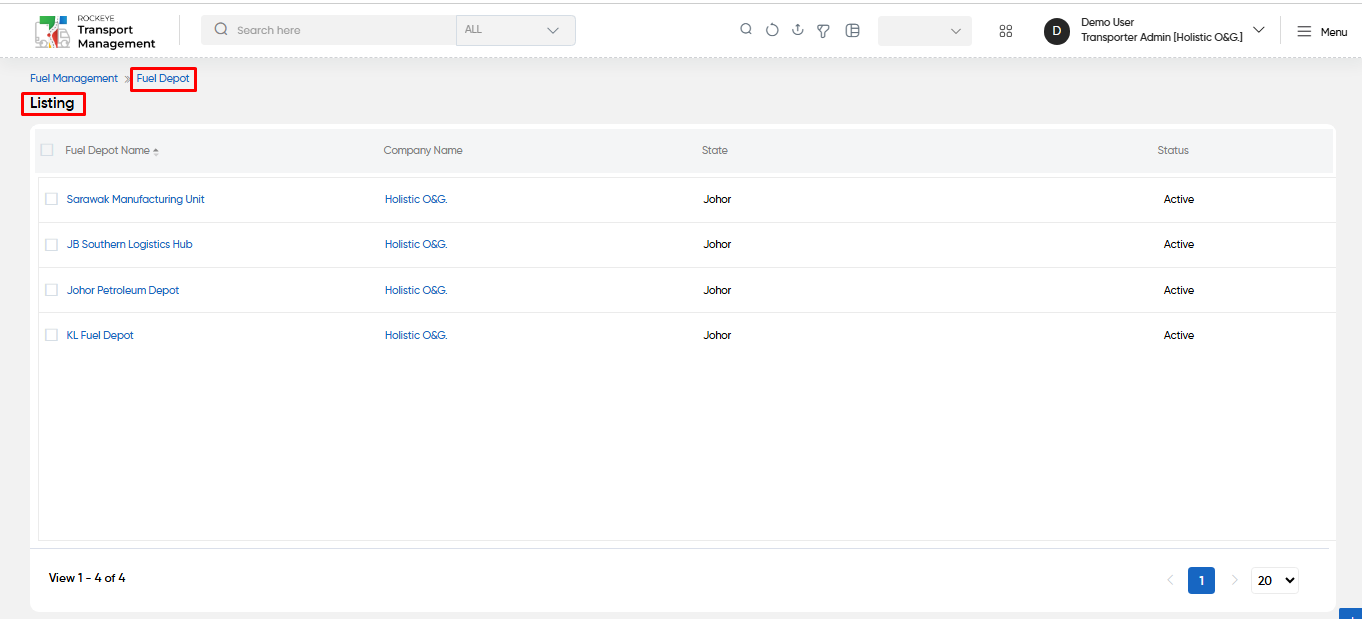
Task: Click the Fuel Depot breadcrumb
Action: coord(163,78)
